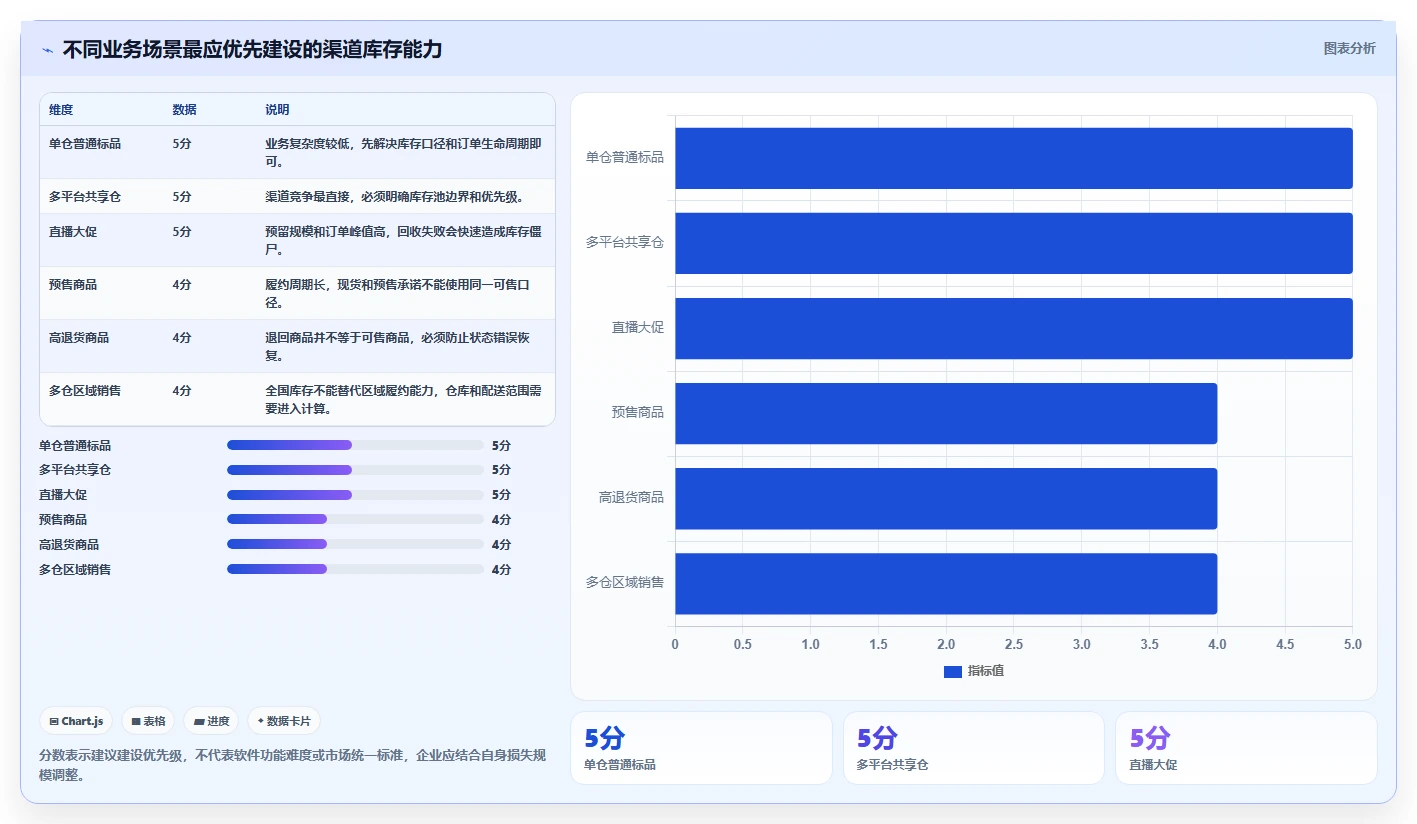1417x824 pixels.
Task: Select 直播大促 cell in the table
Action: coord(73,232)
